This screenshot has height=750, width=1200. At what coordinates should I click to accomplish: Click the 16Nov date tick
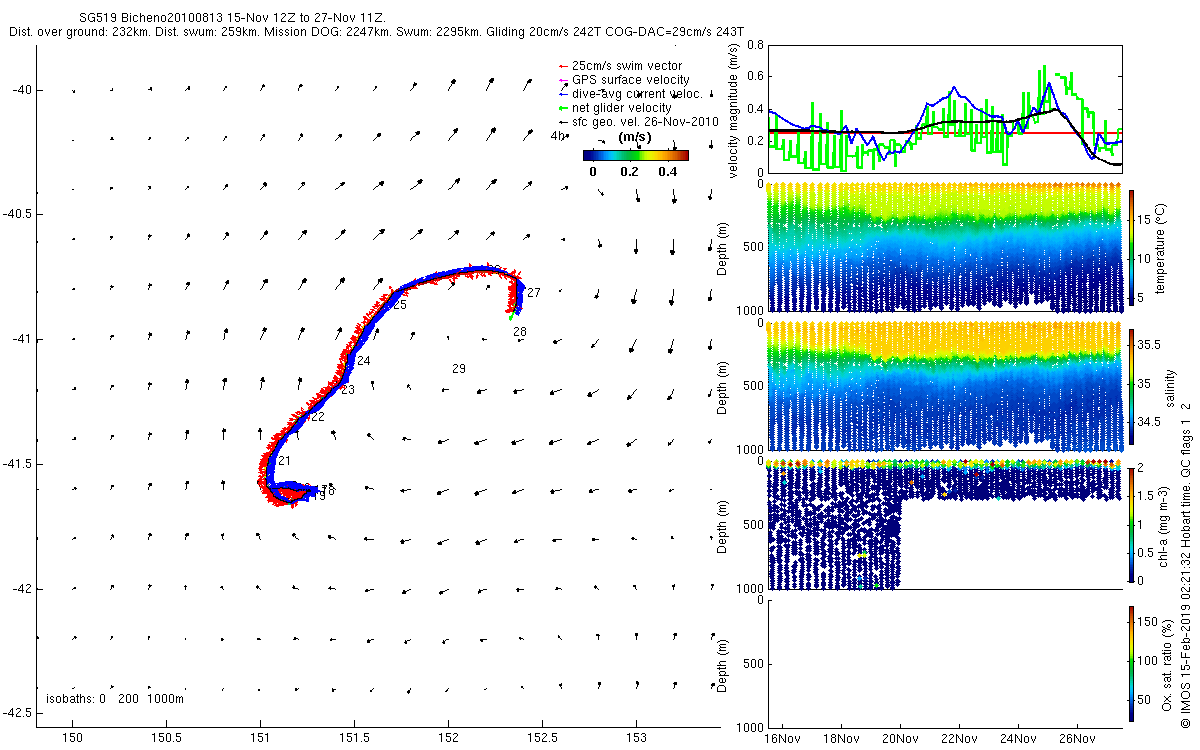point(782,739)
